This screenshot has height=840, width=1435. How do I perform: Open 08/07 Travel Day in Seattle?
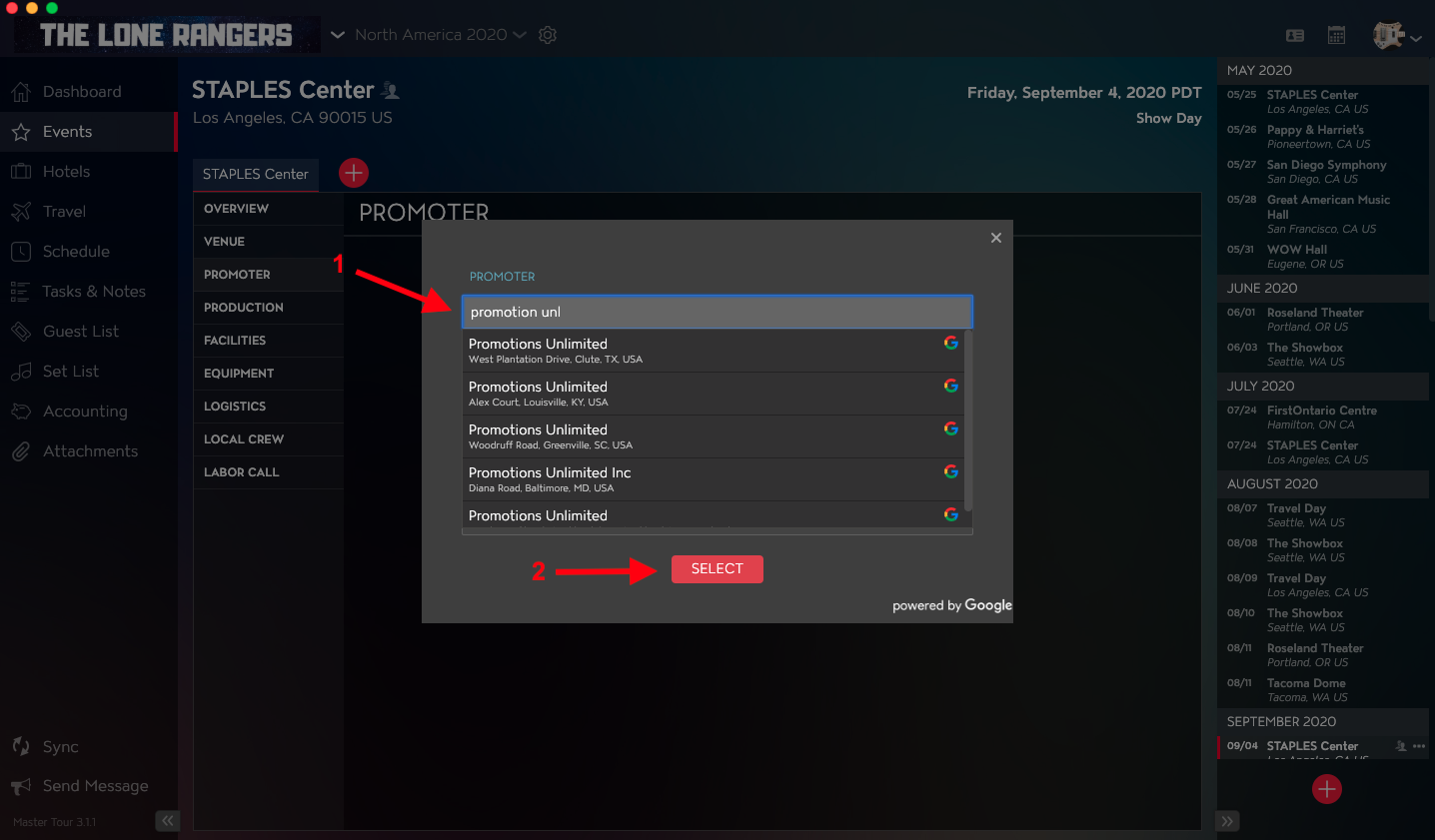[x=1323, y=515]
